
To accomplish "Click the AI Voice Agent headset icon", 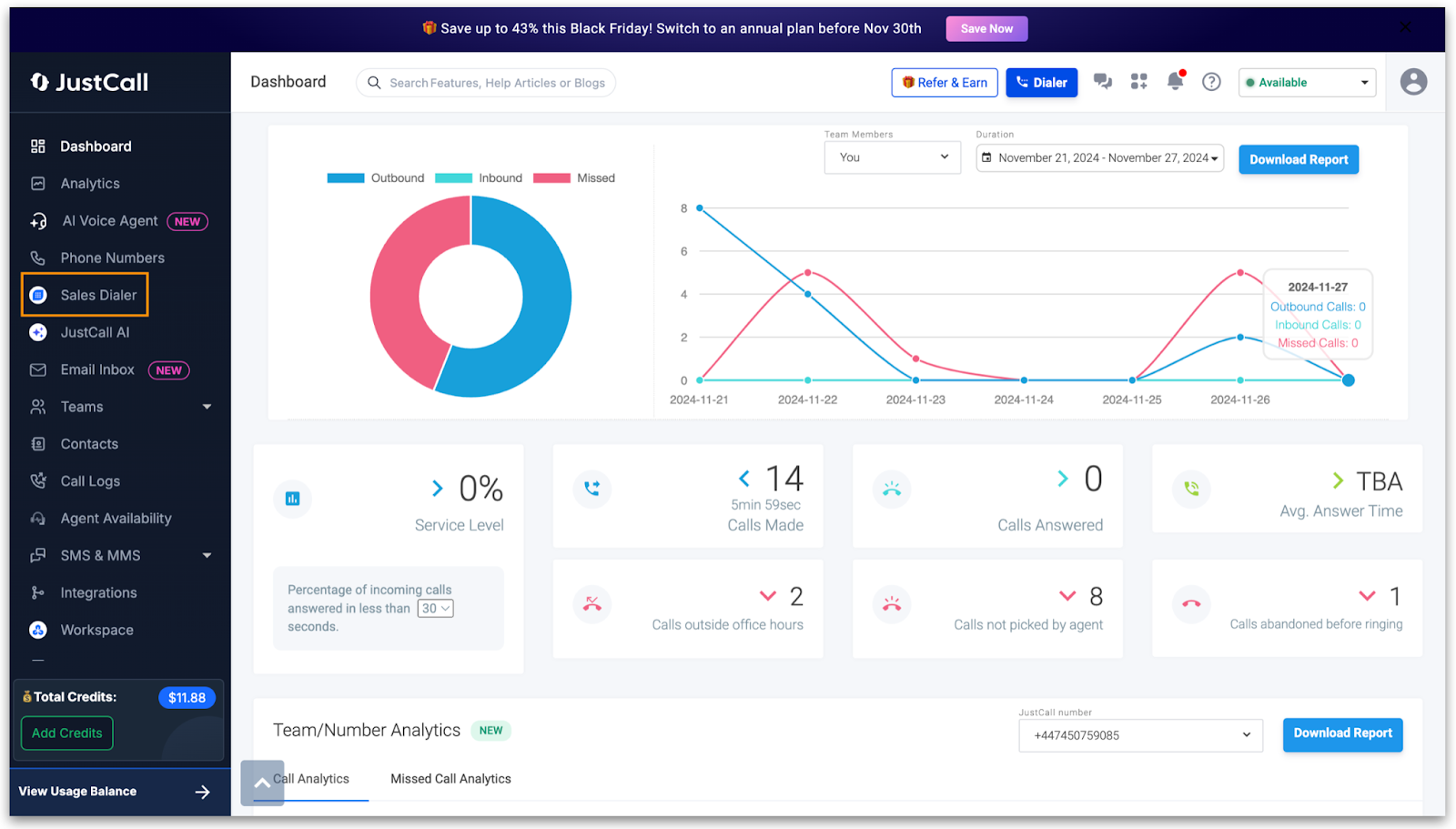I will click(x=38, y=221).
